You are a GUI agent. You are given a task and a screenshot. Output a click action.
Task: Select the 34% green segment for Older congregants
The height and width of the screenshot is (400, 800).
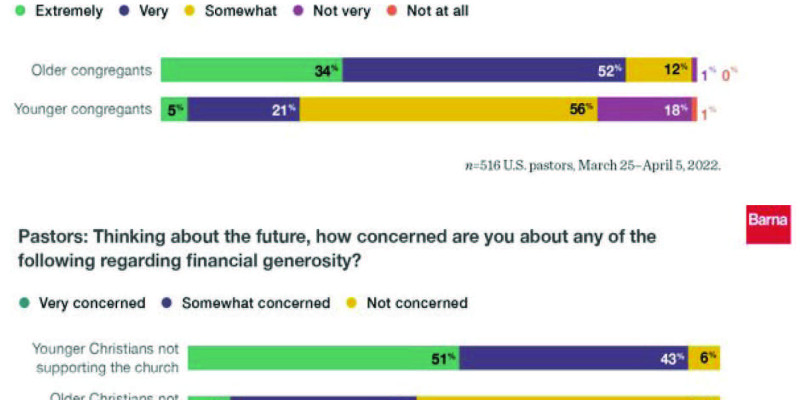252,70
